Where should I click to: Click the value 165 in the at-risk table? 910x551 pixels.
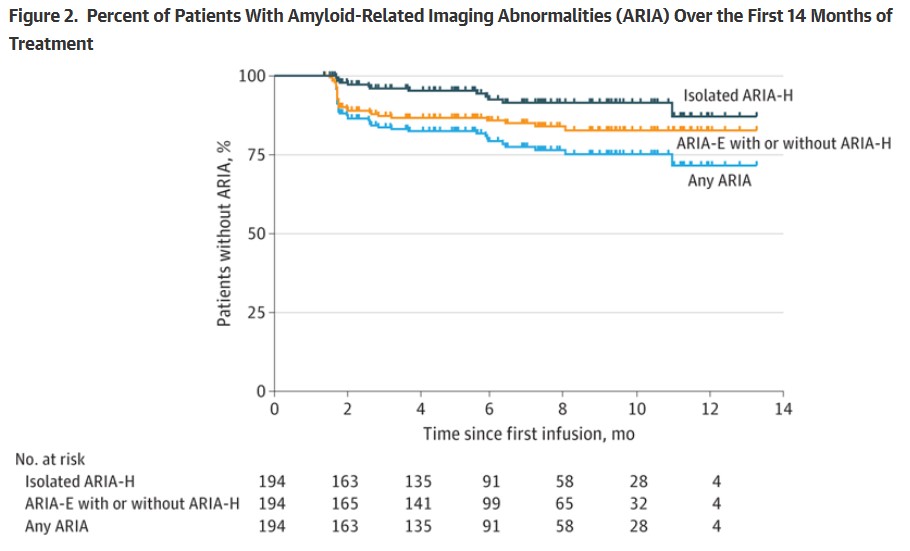346,504
